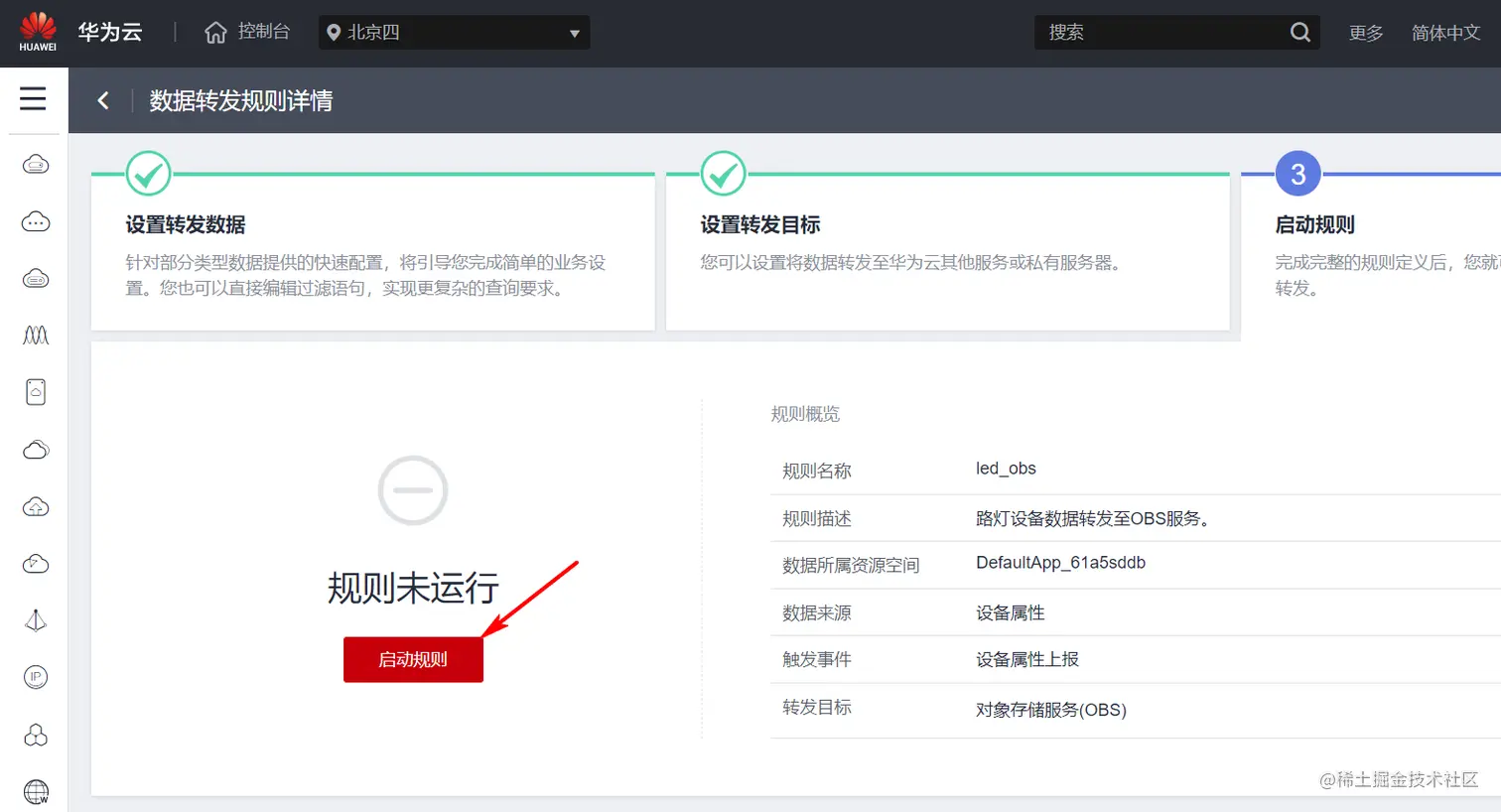Click the trigger event value 设备属性上报
Viewport: 1501px width, 812px height.
click(1026, 659)
